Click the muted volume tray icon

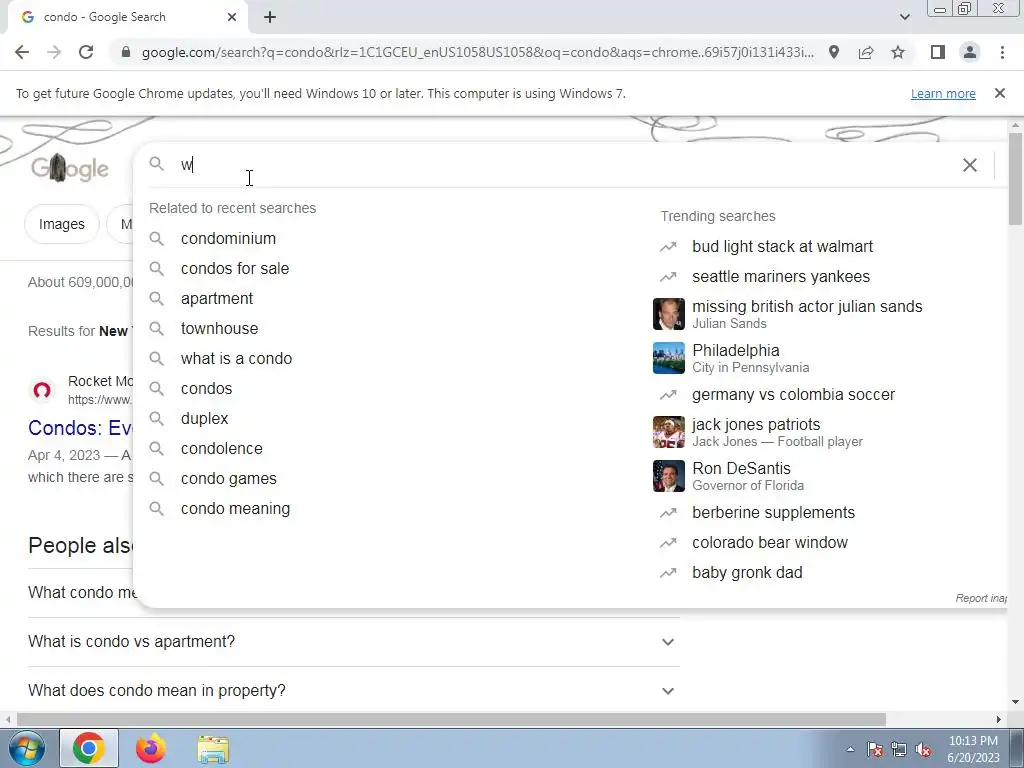[923, 749]
